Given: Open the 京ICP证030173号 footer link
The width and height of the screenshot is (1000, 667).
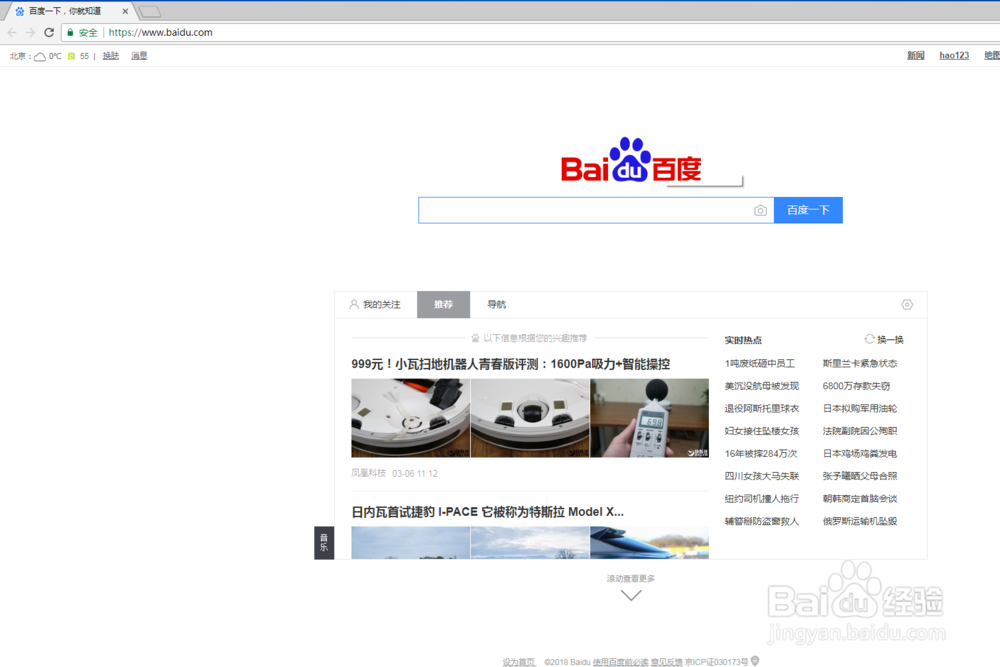Looking at the screenshot, I should pos(716,662).
